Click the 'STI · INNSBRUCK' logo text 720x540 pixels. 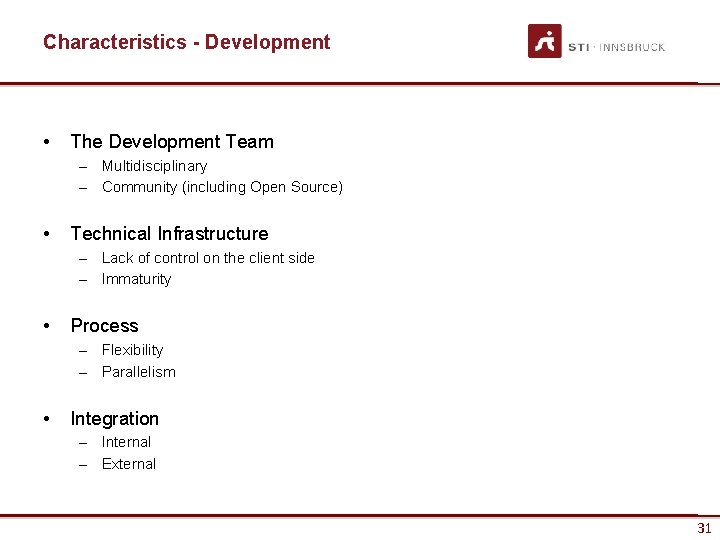coord(616,47)
